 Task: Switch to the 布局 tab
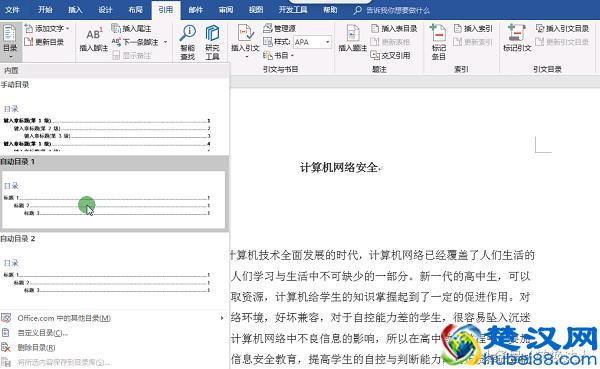(x=135, y=10)
